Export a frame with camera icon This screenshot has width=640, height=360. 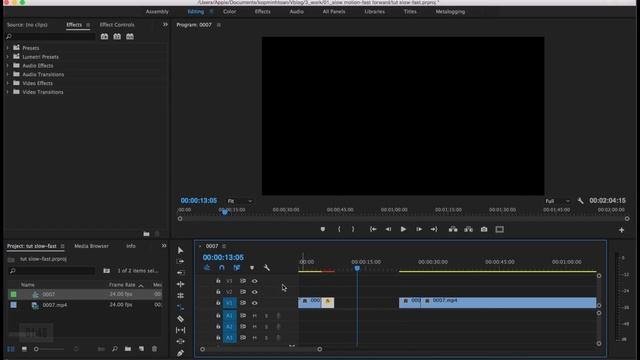[x=484, y=229]
